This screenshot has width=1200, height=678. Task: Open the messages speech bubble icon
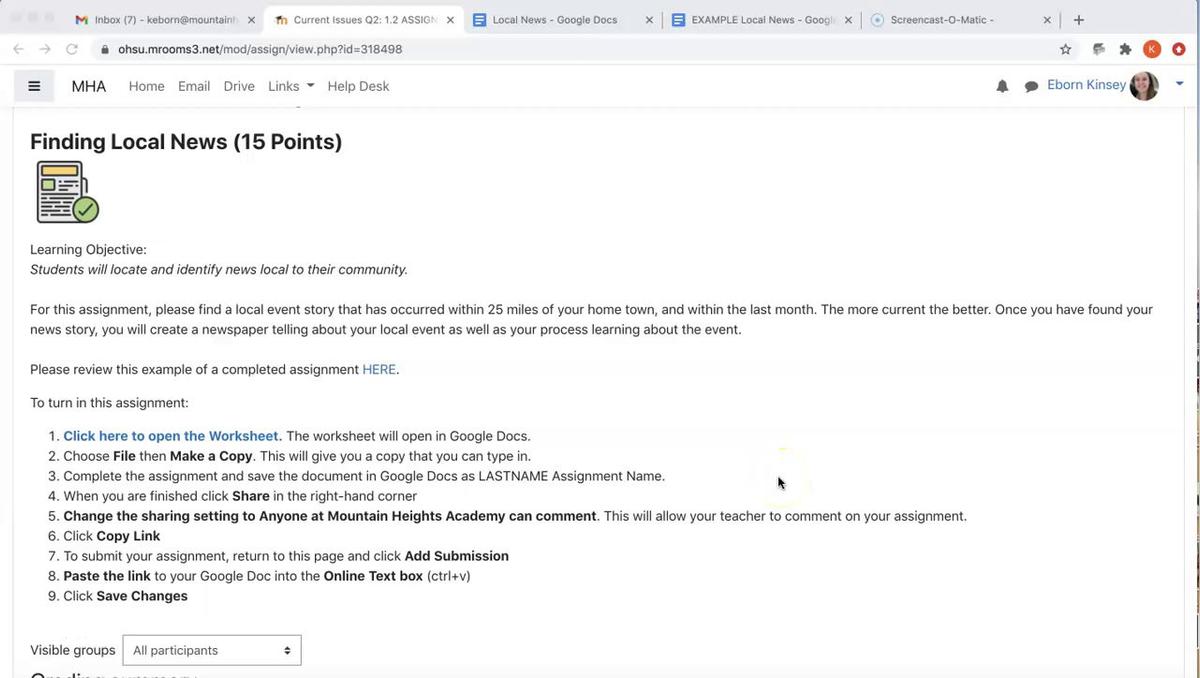(1031, 87)
